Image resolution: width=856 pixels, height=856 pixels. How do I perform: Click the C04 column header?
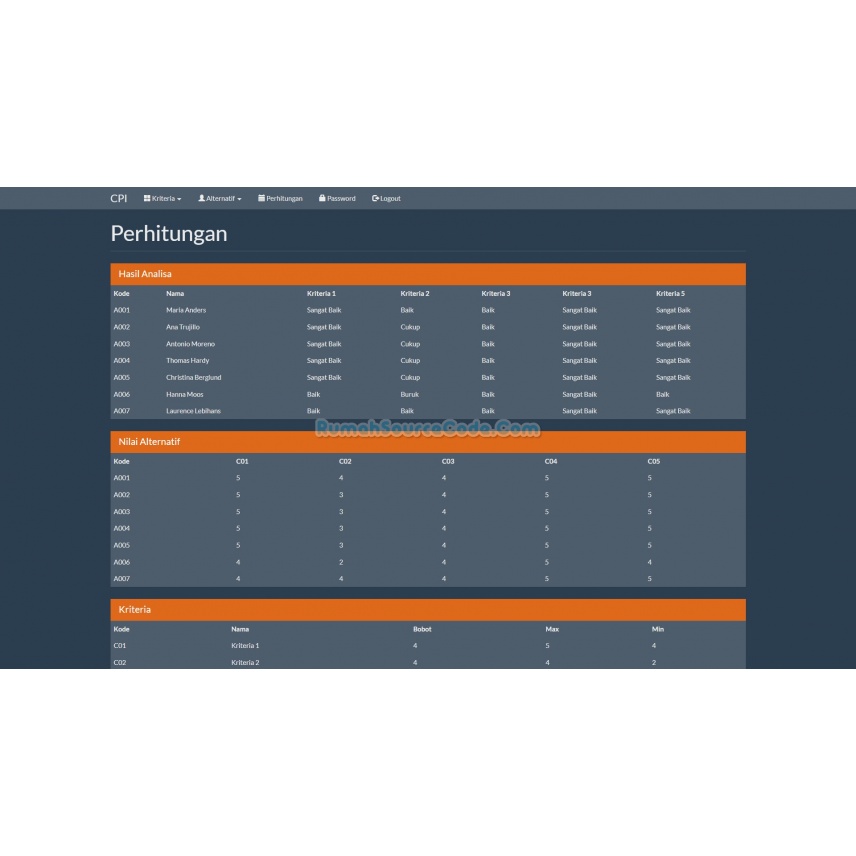click(x=551, y=461)
